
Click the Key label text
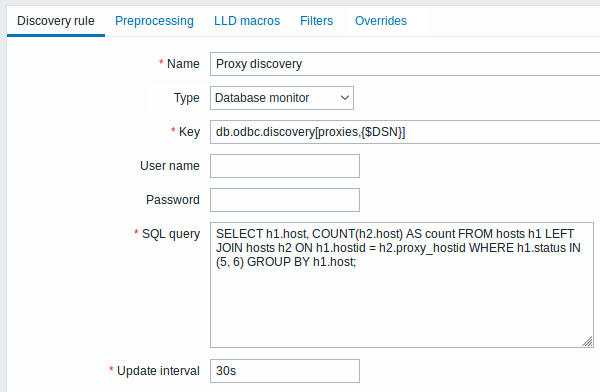click(189, 132)
